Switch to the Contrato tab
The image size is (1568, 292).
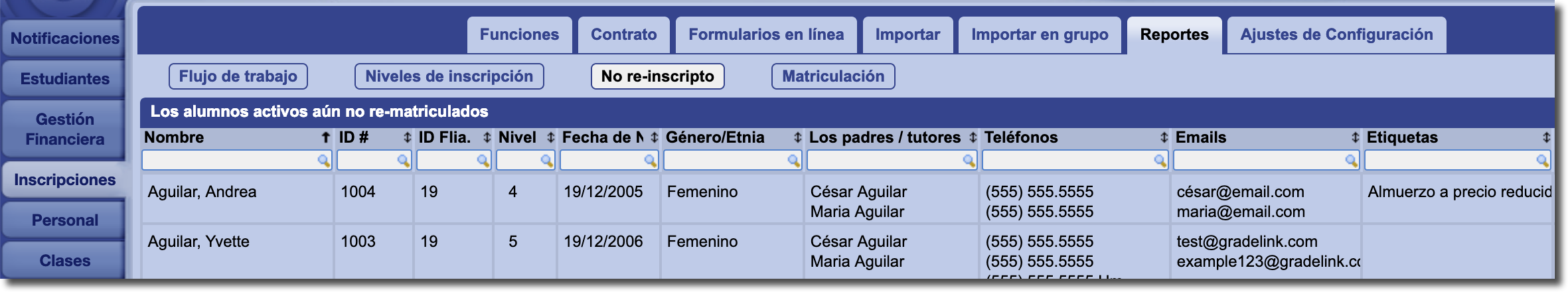tap(623, 35)
